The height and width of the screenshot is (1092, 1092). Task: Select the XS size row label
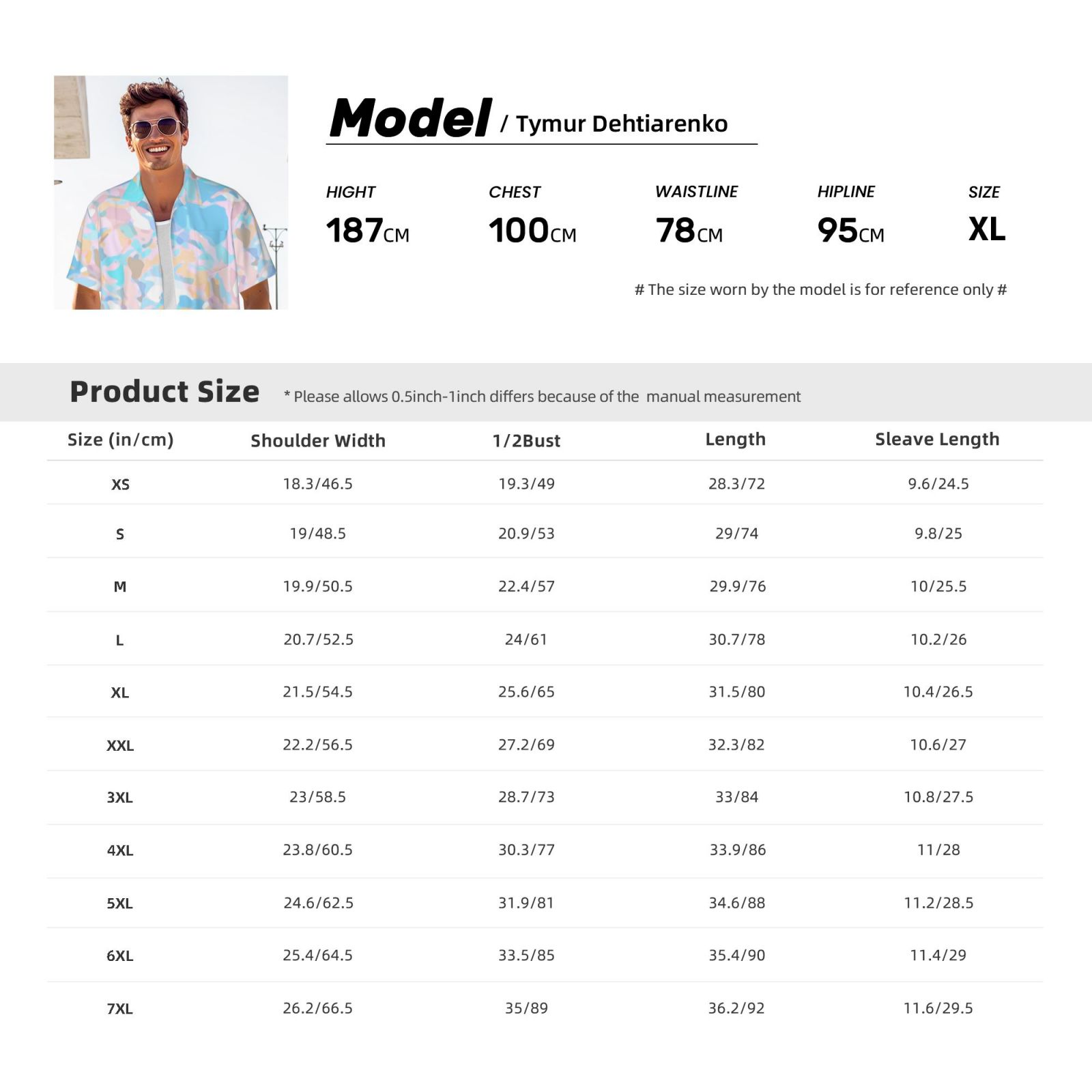[x=120, y=485]
